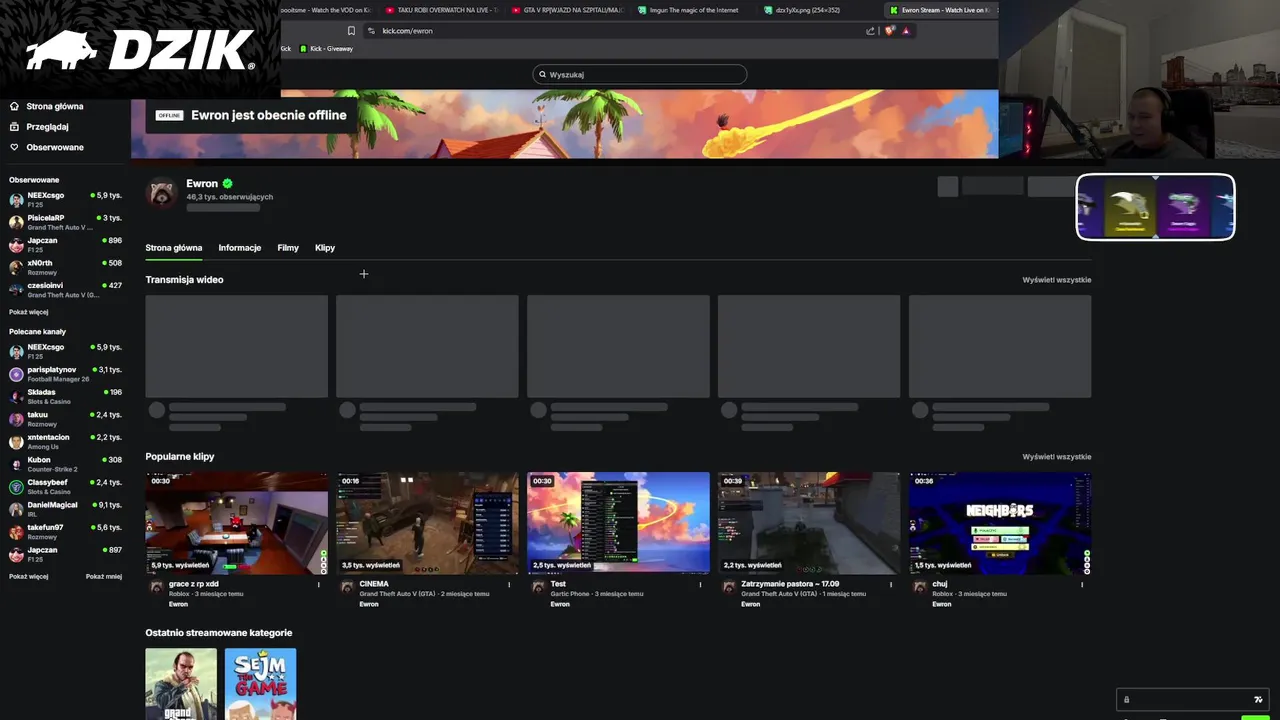Expand recommended channels with bottom 'Pokaż więcej'
This screenshot has width=1280, height=720.
click(x=29, y=576)
